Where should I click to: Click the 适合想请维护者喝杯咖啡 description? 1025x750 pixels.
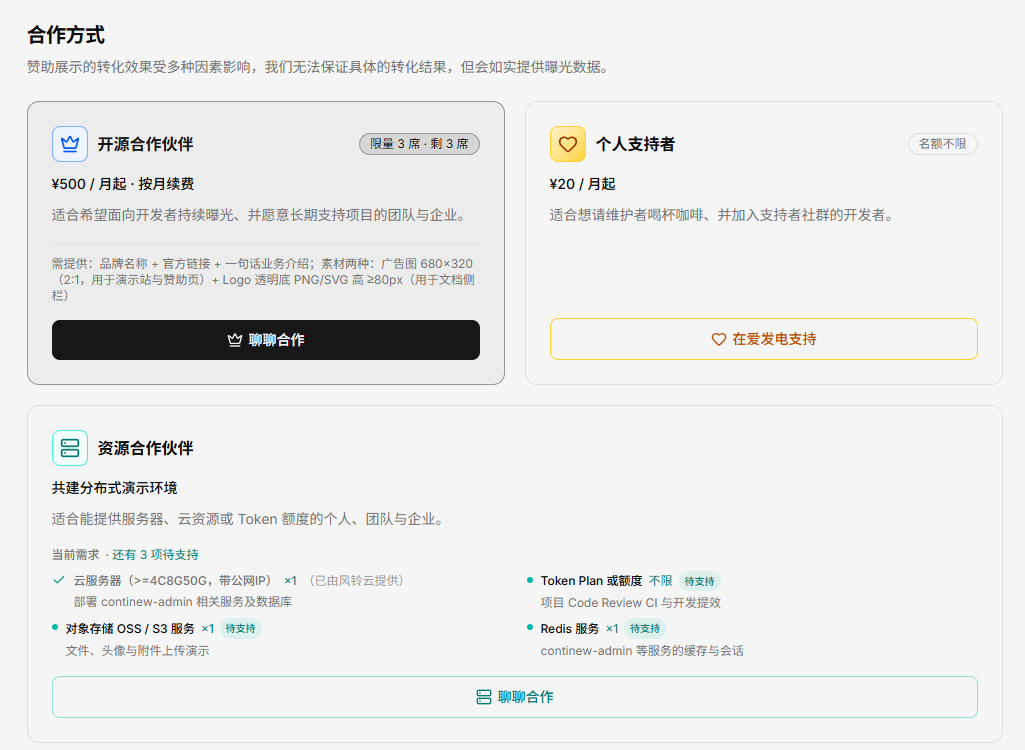(x=724, y=215)
